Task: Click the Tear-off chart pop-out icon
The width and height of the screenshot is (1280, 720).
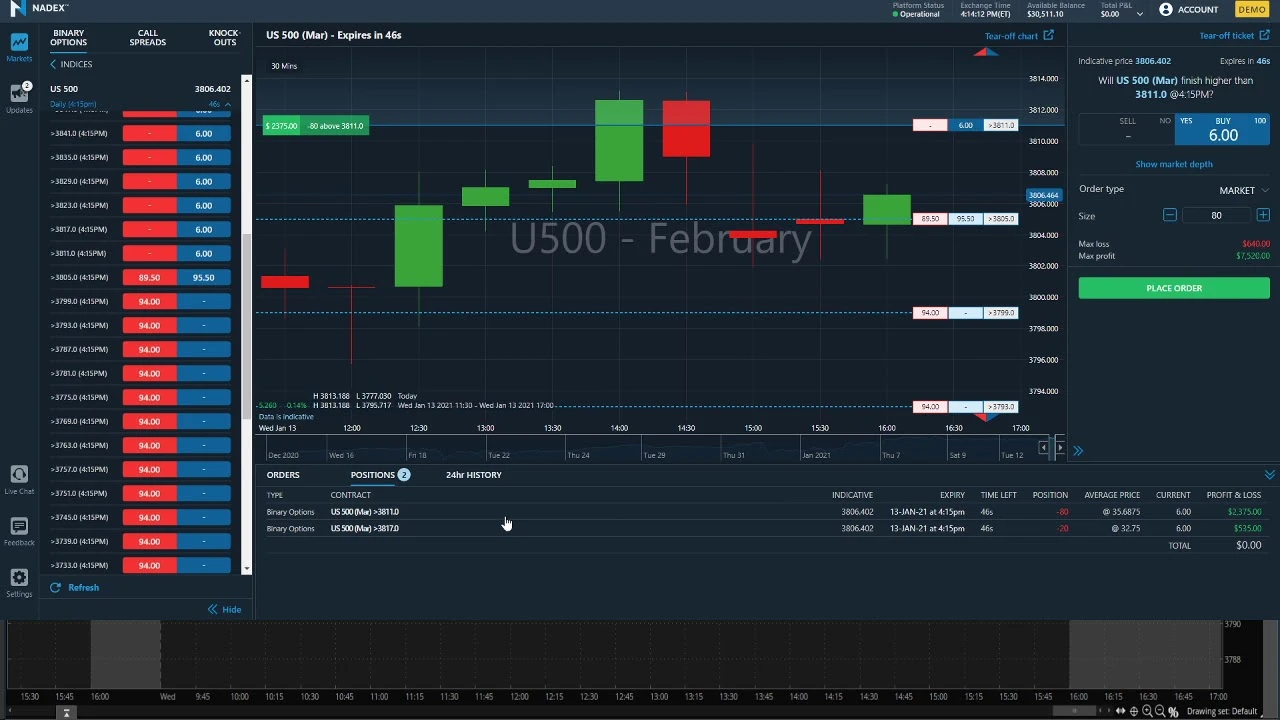Action: coord(1048,36)
